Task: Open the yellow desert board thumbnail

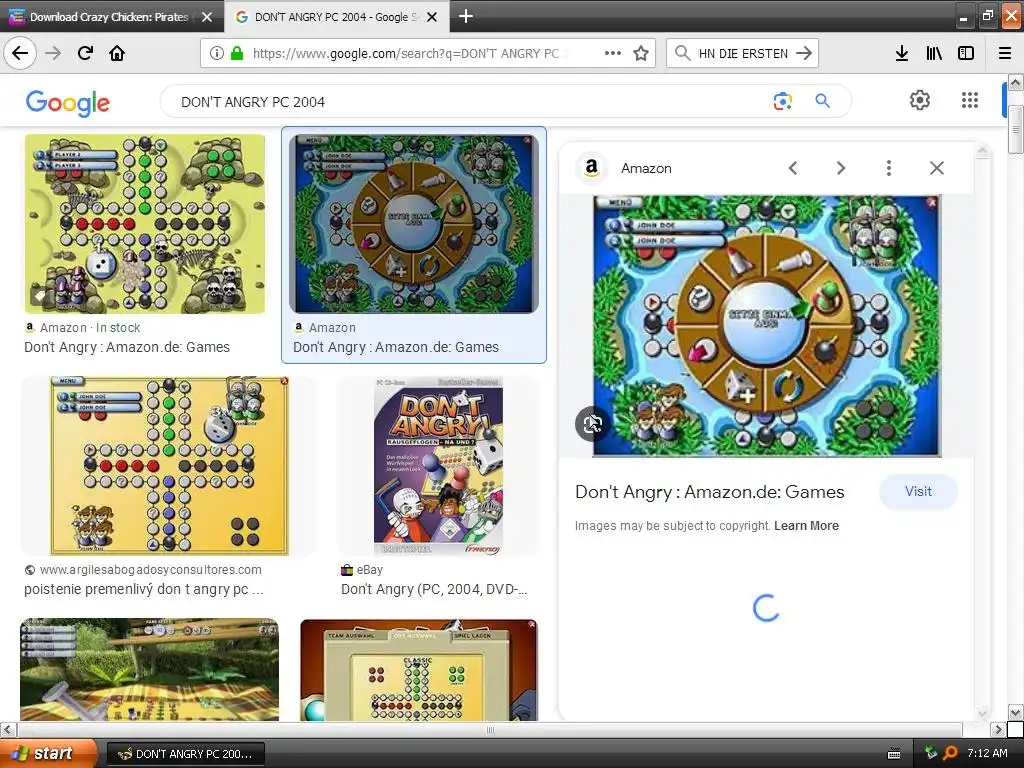Action: (145, 224)
